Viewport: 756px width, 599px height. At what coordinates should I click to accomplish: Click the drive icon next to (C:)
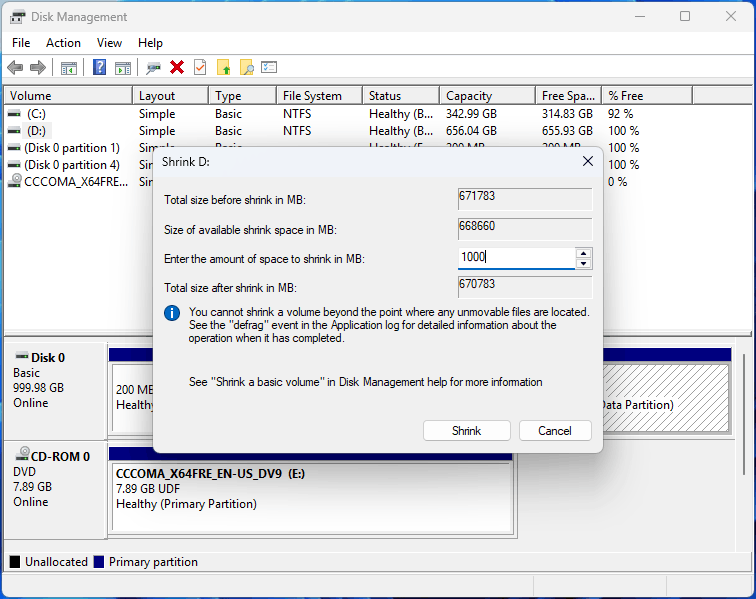(14, 114)
